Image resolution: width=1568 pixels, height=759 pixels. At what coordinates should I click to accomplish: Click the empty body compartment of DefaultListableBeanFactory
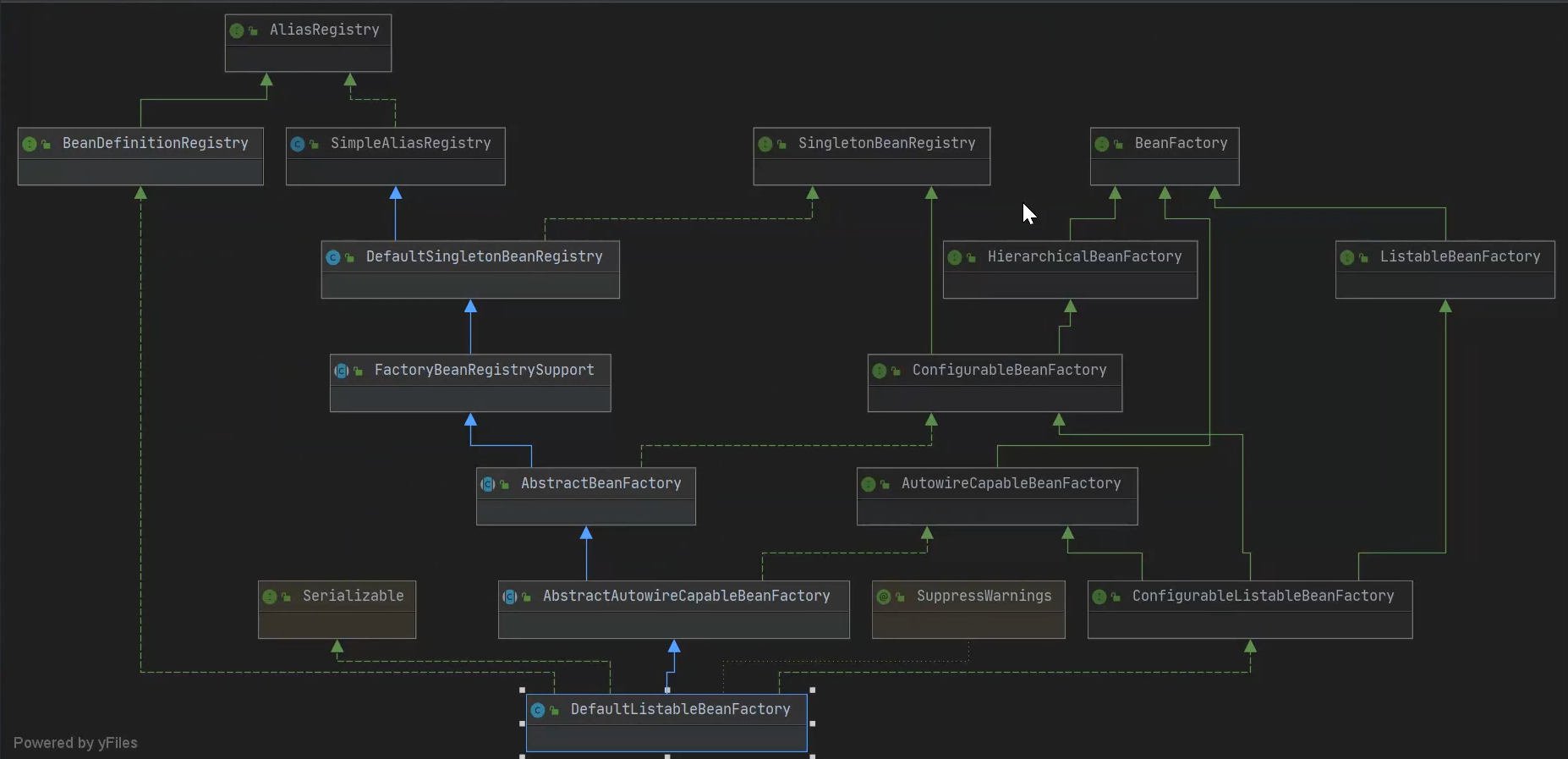[x=666, y=739]
